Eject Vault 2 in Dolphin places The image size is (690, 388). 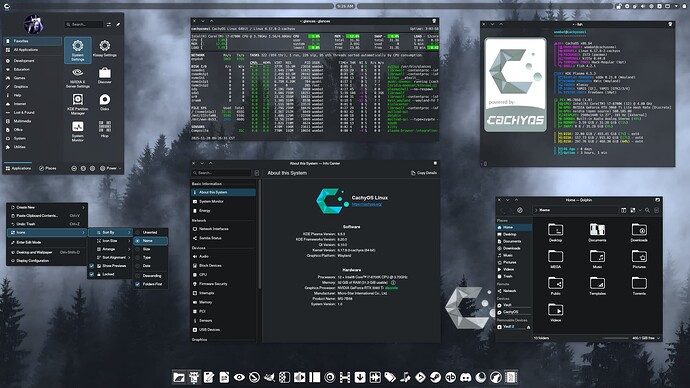pyautogui.click(x=528, y=327)
